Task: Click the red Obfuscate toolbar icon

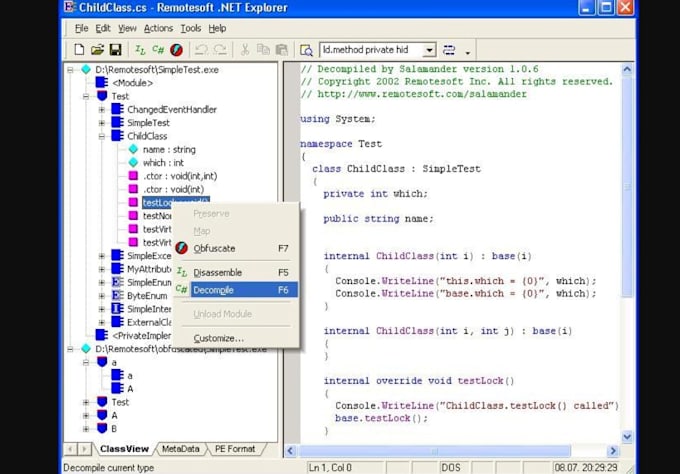Action: (x=177, y=50)
